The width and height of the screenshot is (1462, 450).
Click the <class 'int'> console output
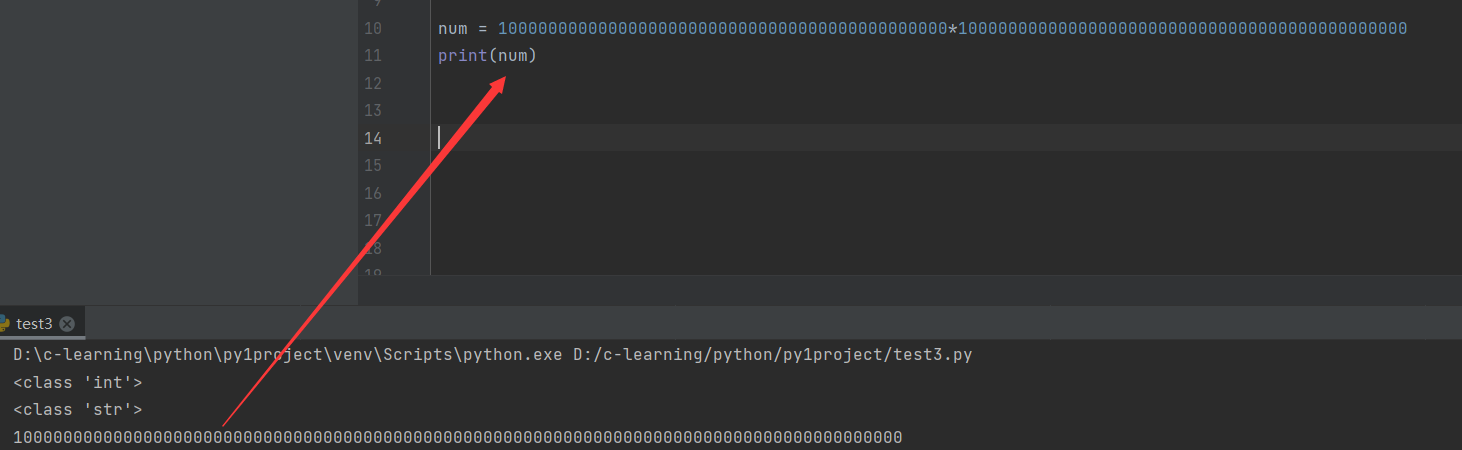click(78, 382)
